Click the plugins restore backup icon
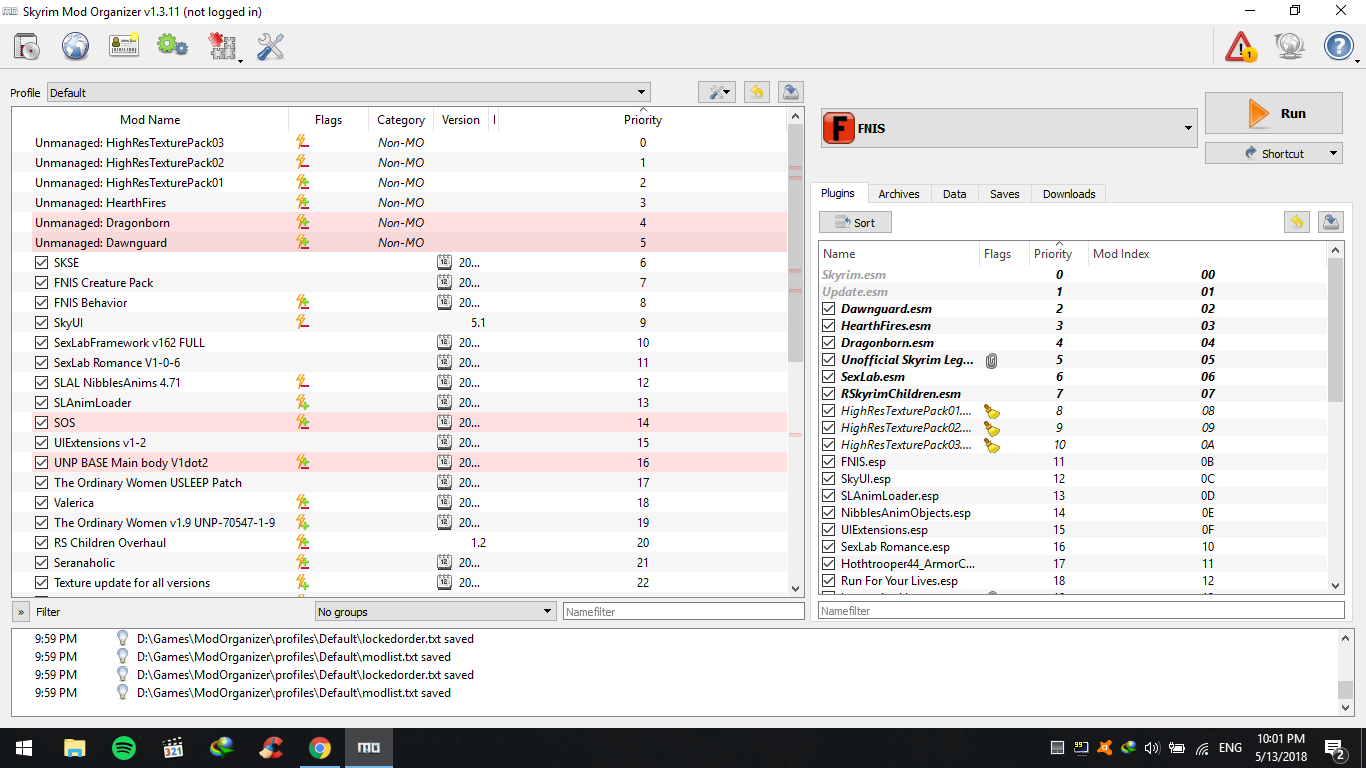This screenshot has width=1366, height=768. 1297,222
